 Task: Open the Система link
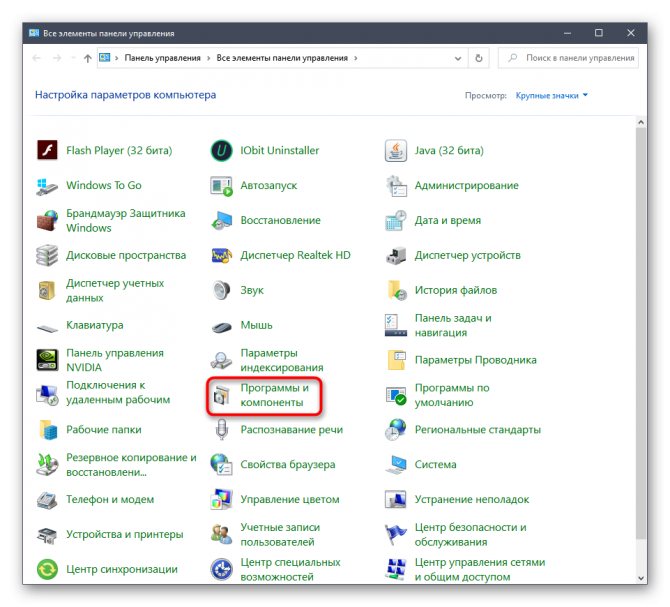(435, 464)
